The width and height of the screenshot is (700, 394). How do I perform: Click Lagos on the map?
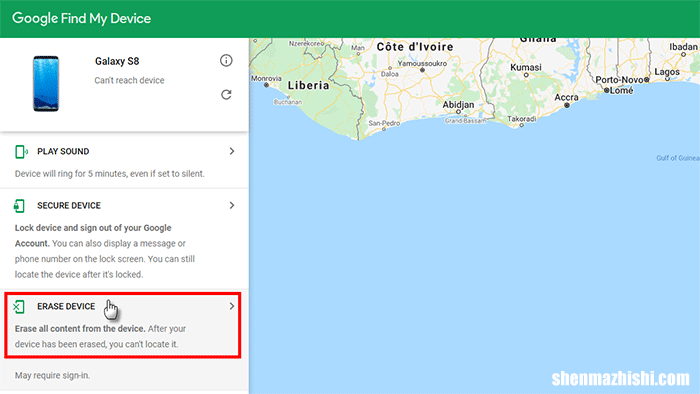[x=667, y=72]
